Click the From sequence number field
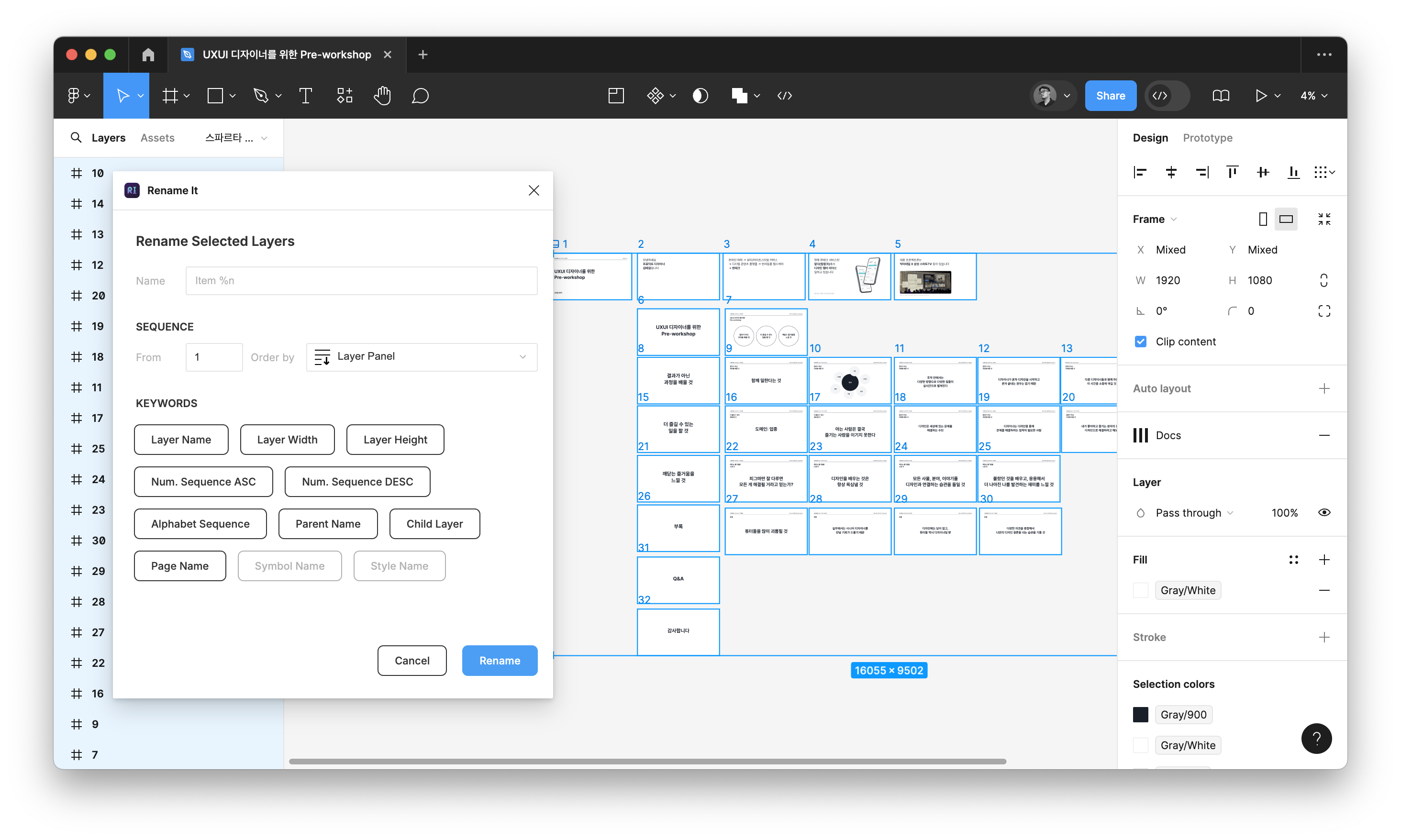 [x=214, y=356]
